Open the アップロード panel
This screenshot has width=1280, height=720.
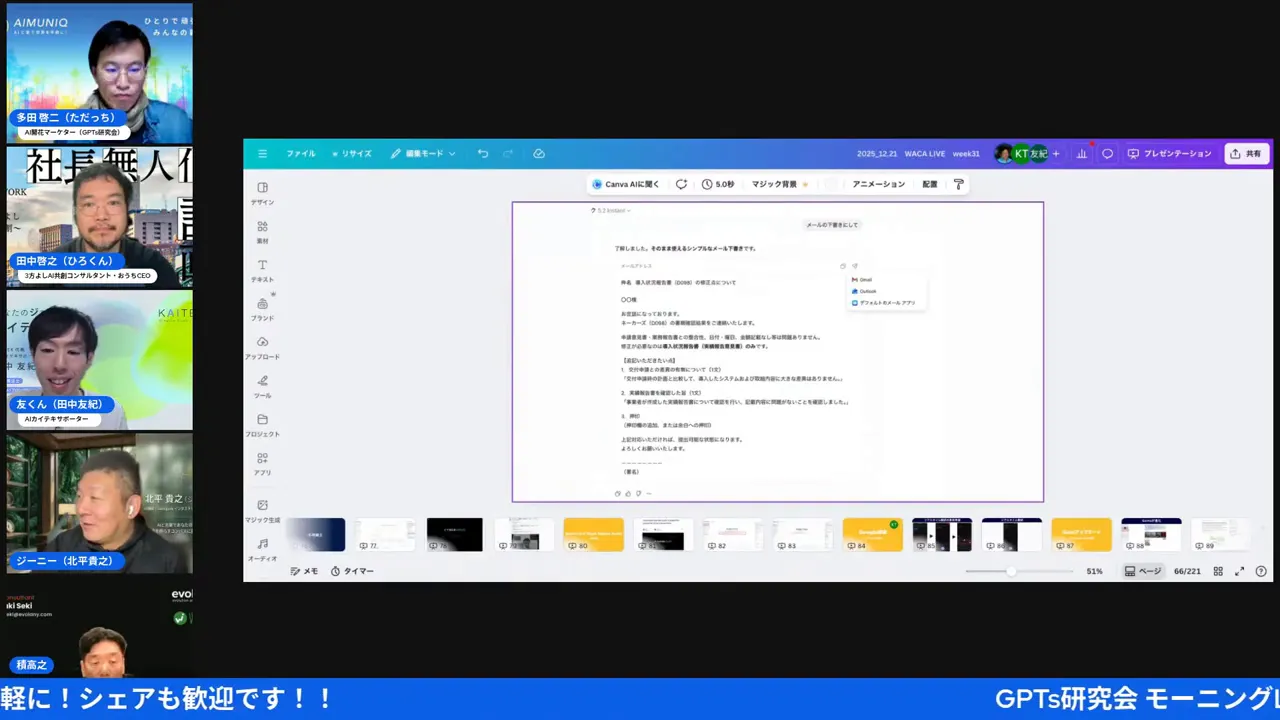262,349
